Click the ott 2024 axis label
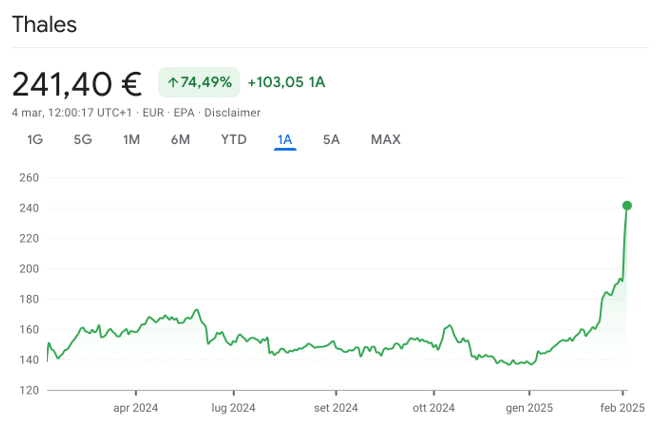 pos(433,408)
